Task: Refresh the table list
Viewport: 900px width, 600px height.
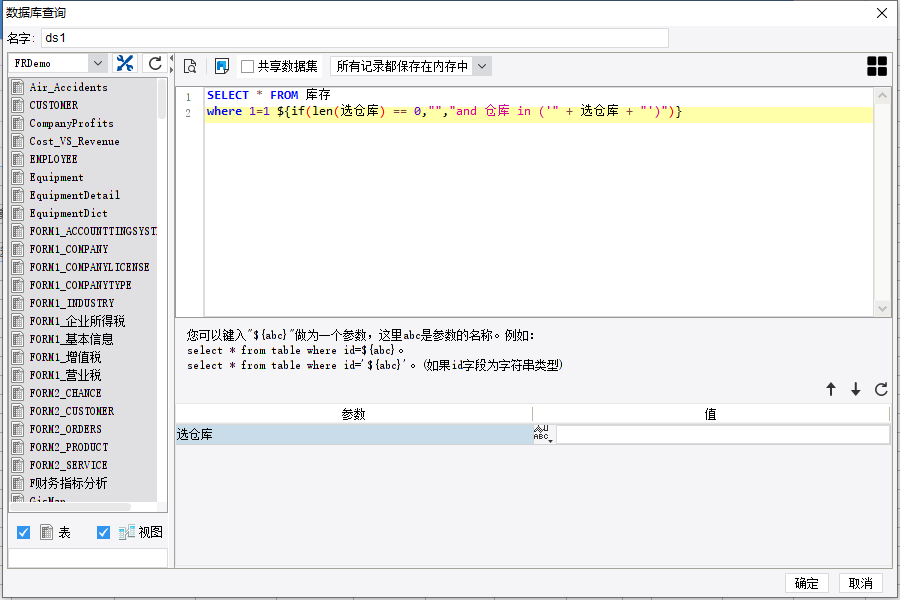Action: pyautogui.click(x=155, y=63)
